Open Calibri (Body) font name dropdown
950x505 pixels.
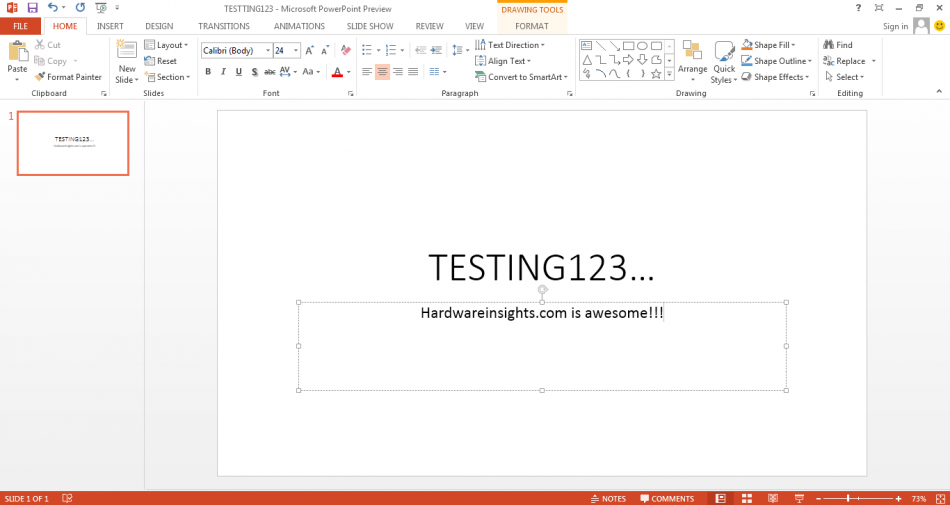(268, 51)
